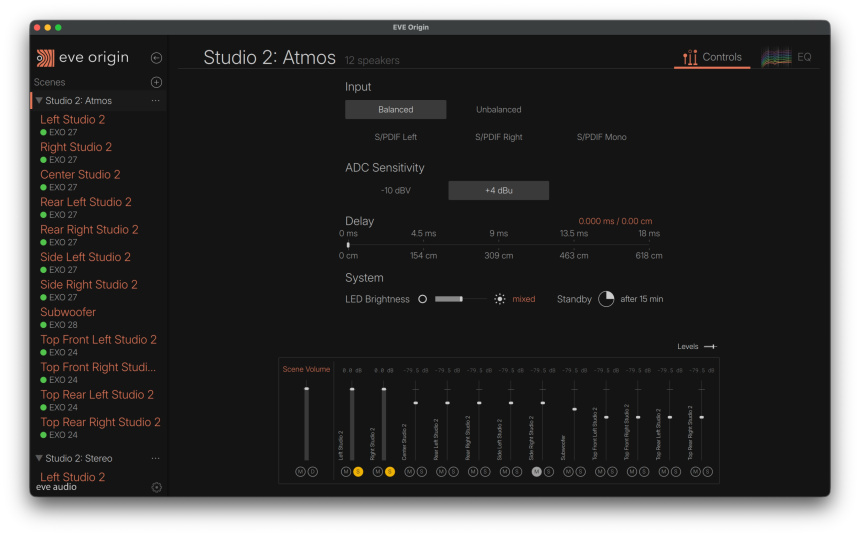The height and width of the screenshot is (536, 860).
Task: Set LED brightness to maximum sun icon
Action: click(x=500, y=299)
